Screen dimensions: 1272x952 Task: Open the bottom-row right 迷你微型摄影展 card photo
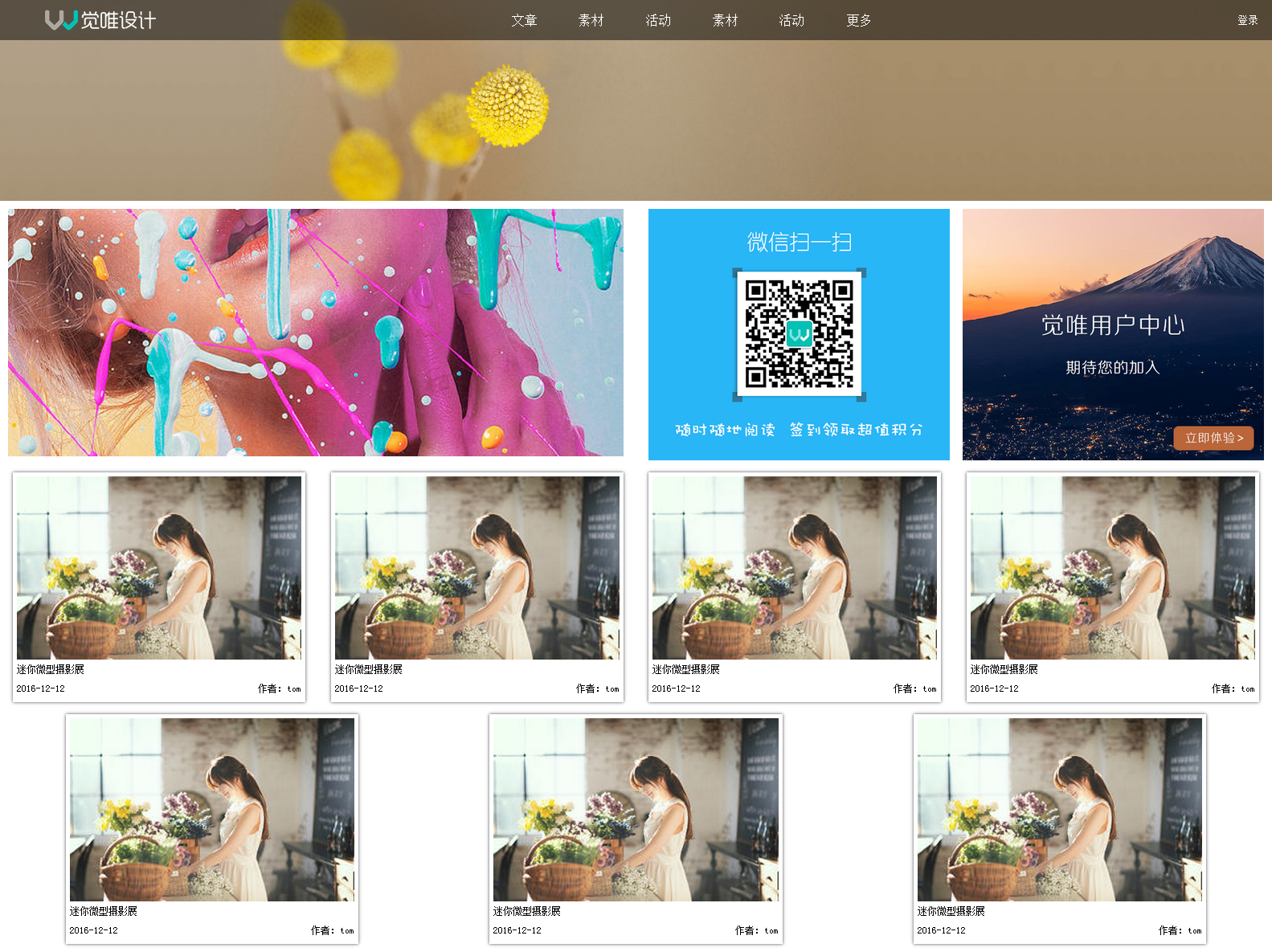(1060, 810)
